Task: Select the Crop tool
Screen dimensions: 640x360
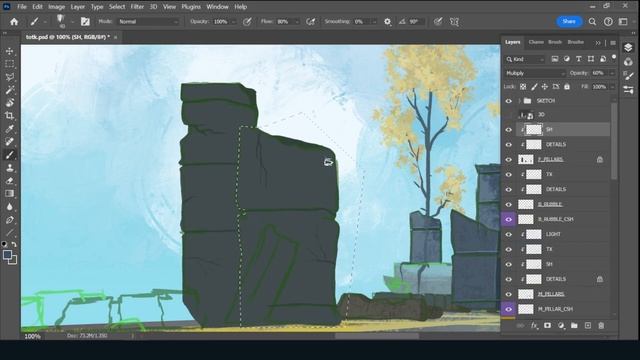Action: point(9,116)
